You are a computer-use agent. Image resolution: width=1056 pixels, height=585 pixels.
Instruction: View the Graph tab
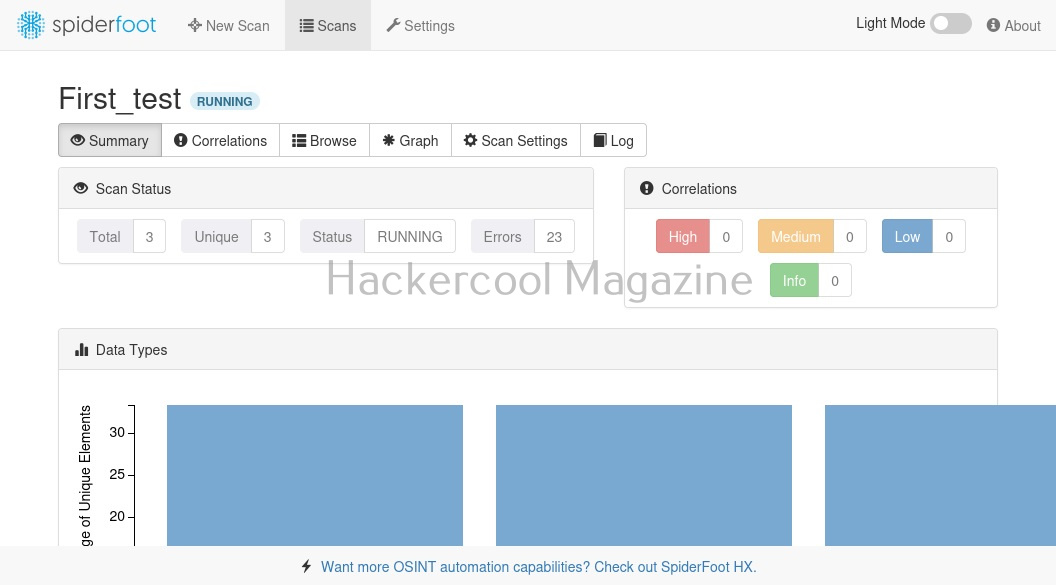[x=410, y=140]
